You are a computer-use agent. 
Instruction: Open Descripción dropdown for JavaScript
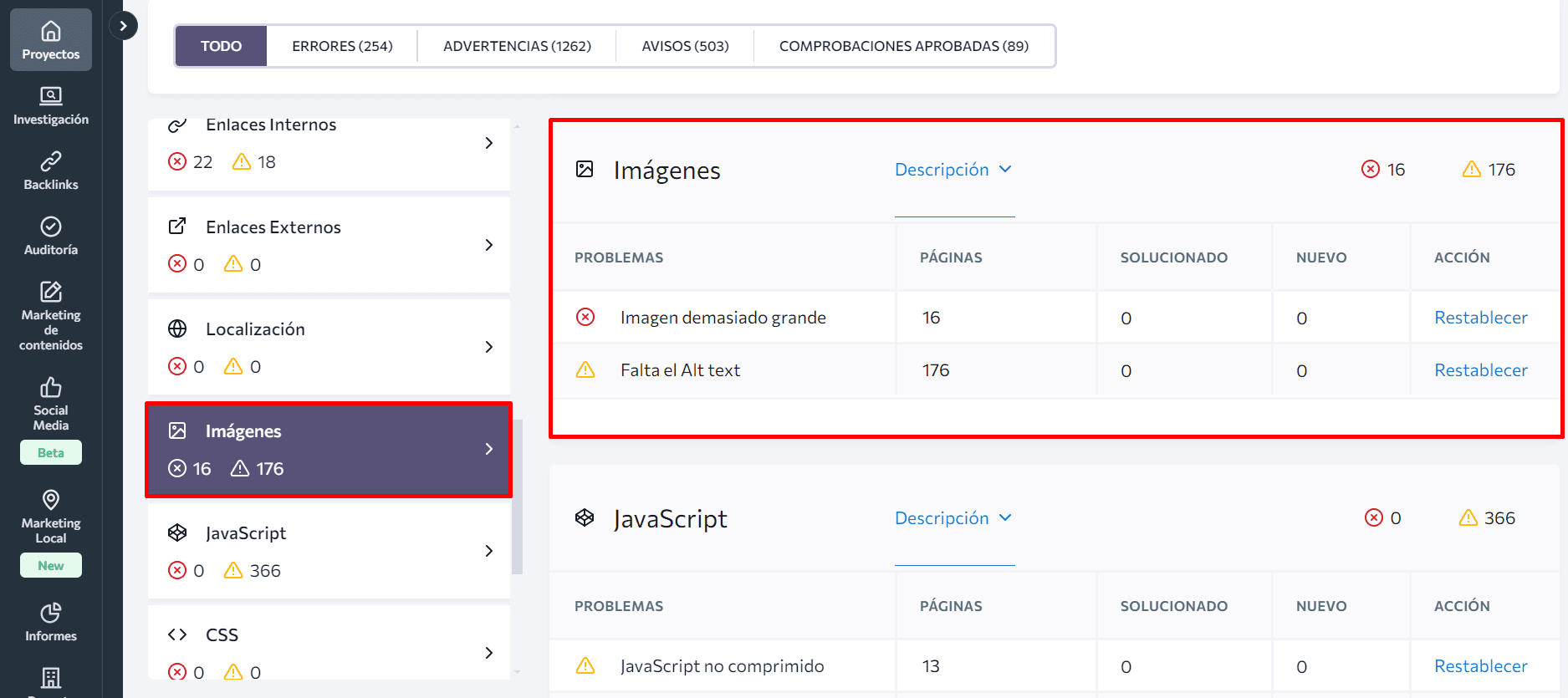coord(953,518)
